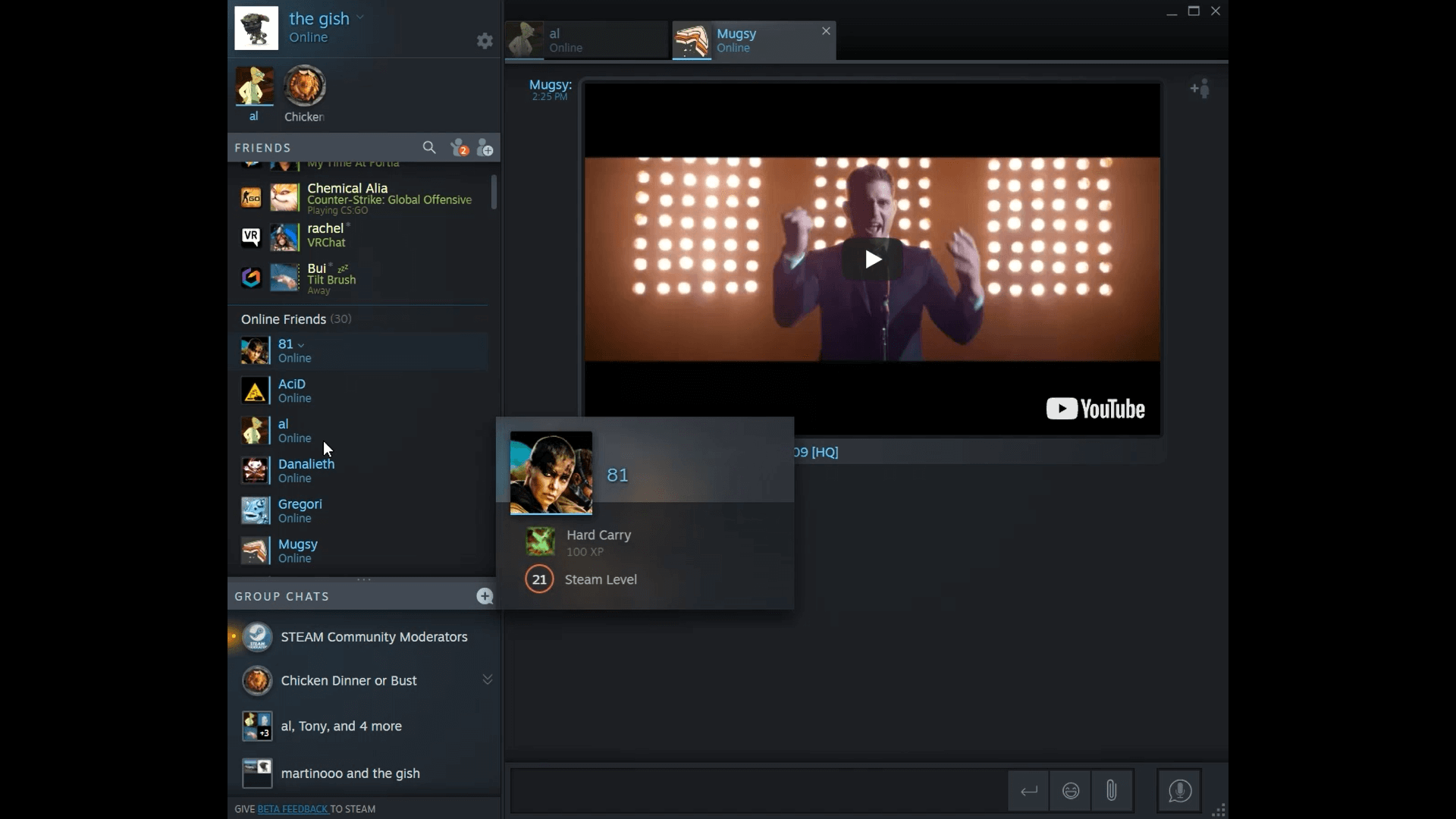Screen dimensions: 1456x819
Task: Open the chat settings gear
Action: 485,41
